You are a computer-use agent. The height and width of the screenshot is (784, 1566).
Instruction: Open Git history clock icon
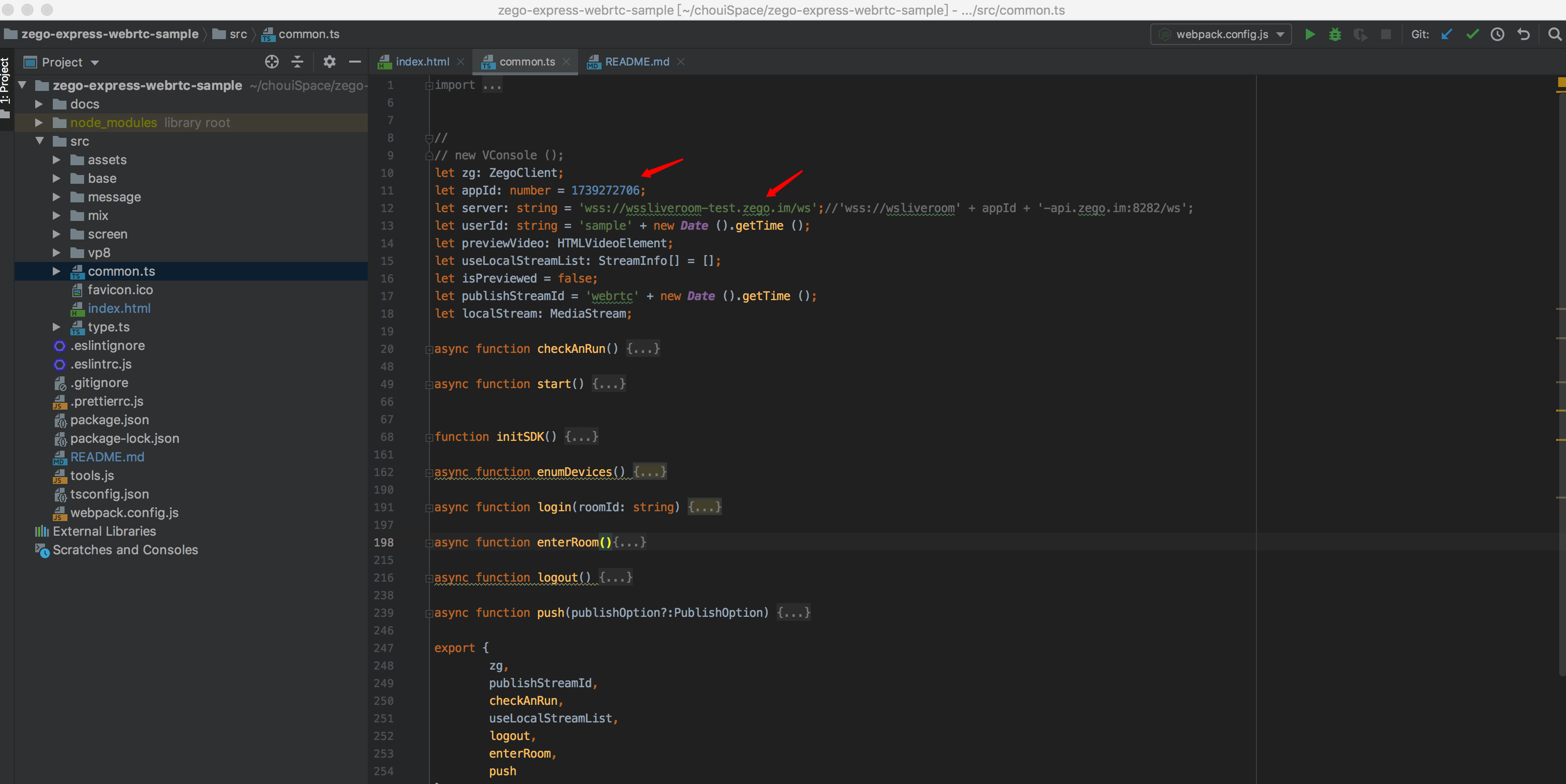(x=1498, y=35)
